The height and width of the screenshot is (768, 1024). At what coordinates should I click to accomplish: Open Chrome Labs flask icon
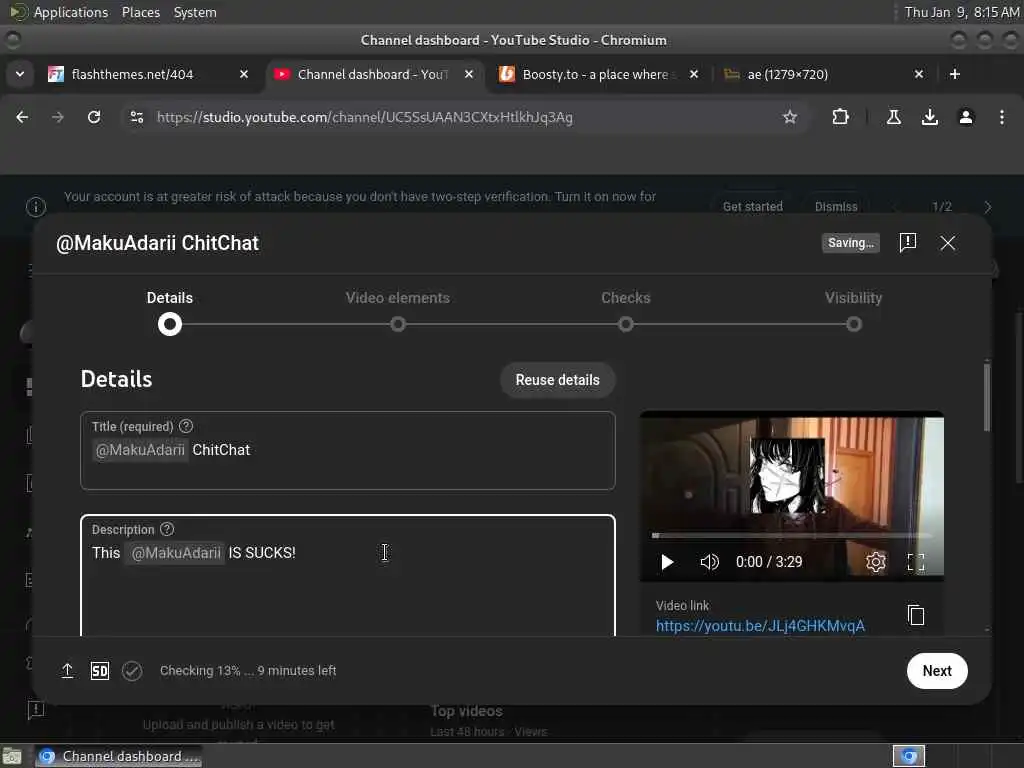coord(893,118)
